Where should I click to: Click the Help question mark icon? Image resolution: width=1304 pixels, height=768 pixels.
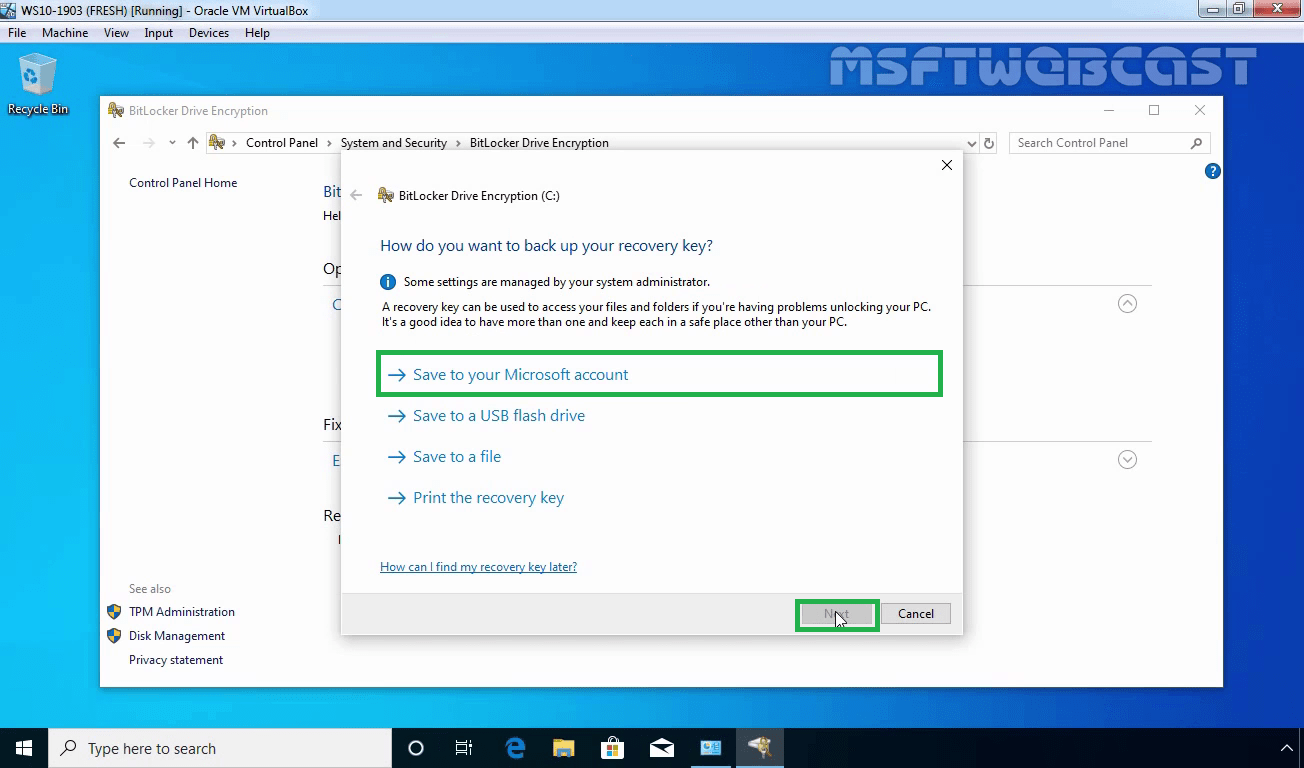[1212, 171]
